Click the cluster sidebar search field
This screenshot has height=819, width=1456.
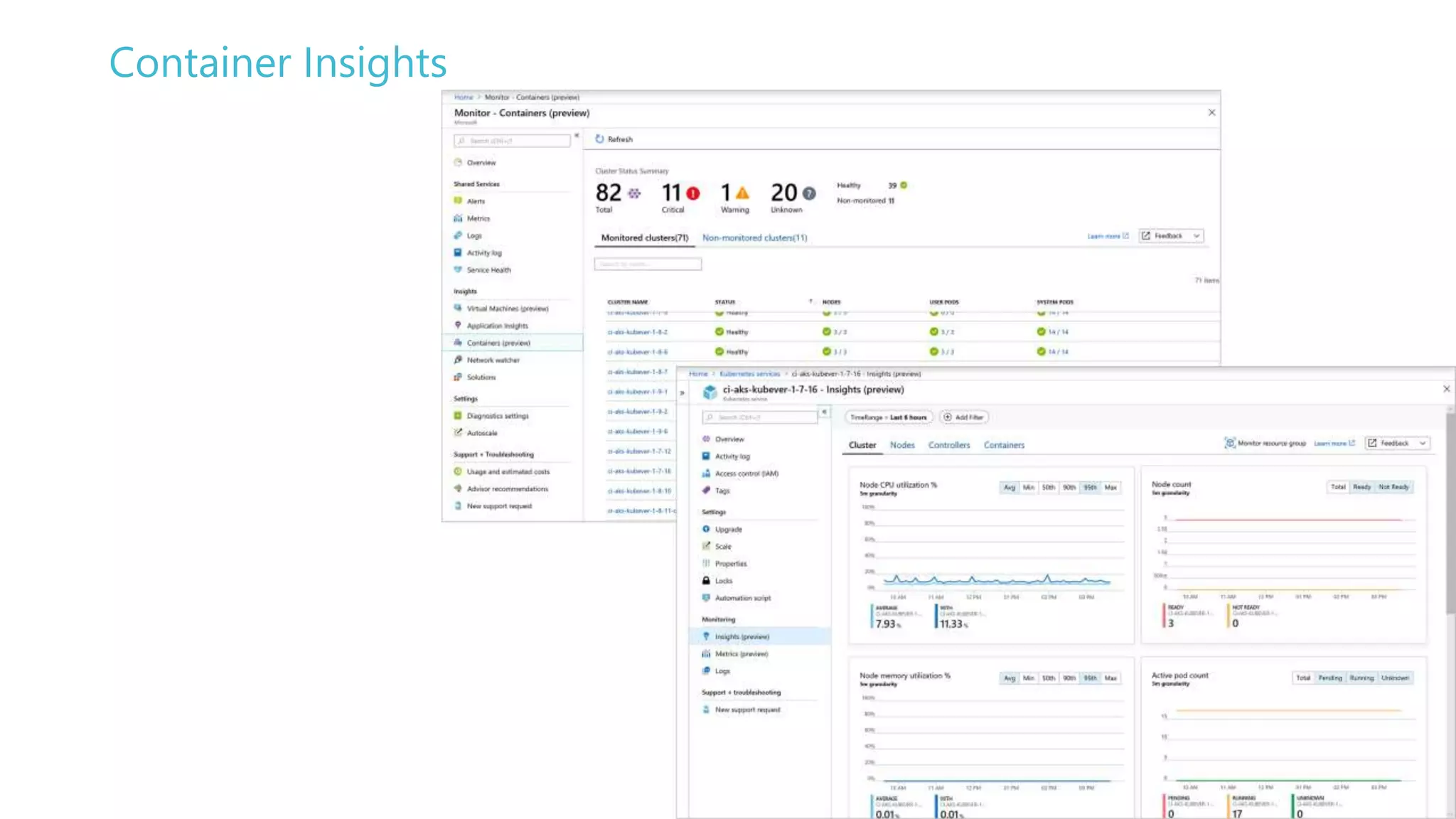pyautogui.click(x=759, y=417)
